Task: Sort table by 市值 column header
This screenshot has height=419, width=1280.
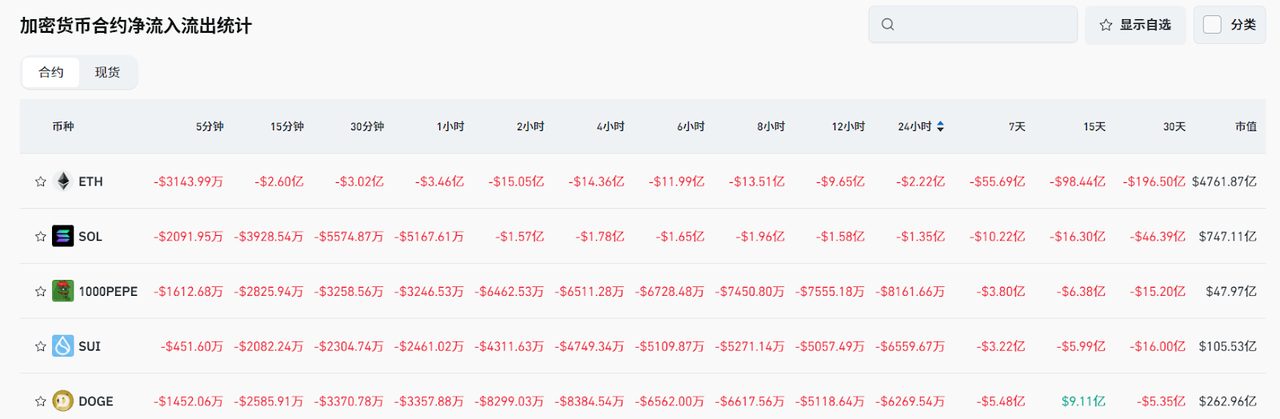Action: (1245, 127)
